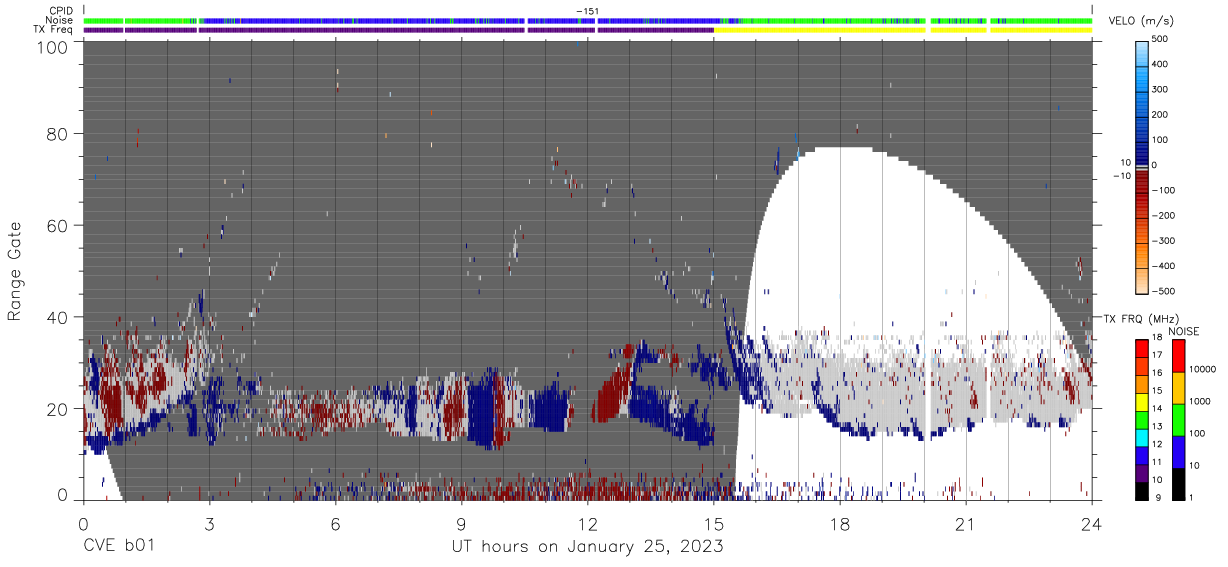
Task: Click the CVE b01 radar beam label
Action: 119,547
